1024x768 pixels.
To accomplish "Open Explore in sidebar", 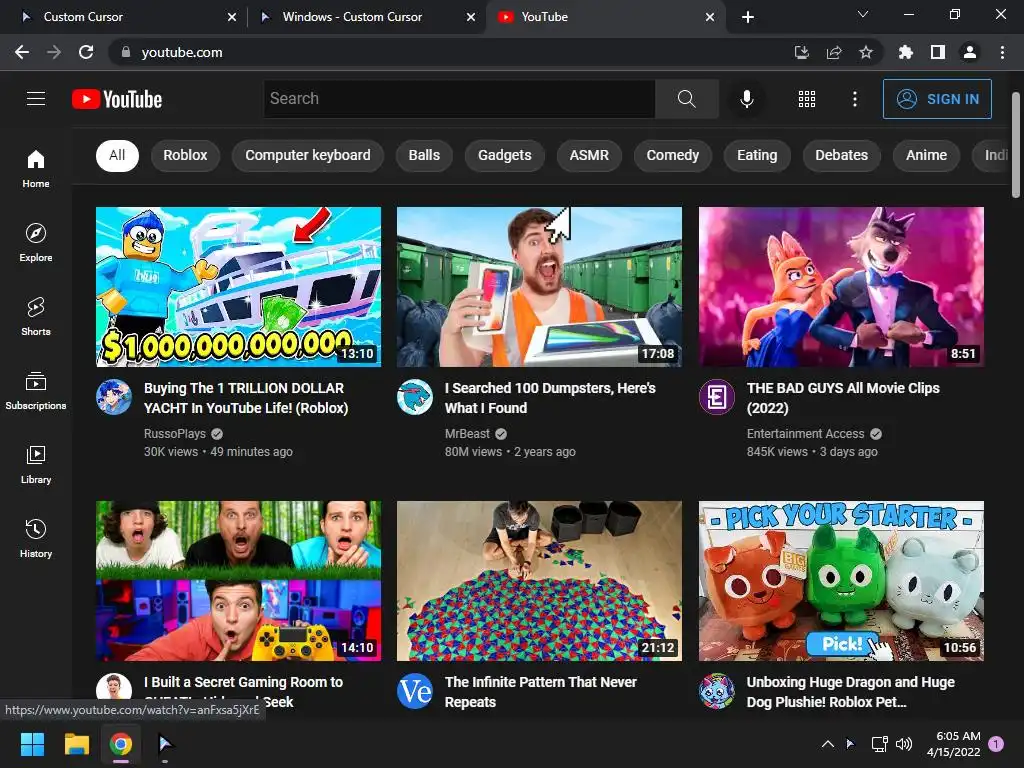I will [36, 243].
